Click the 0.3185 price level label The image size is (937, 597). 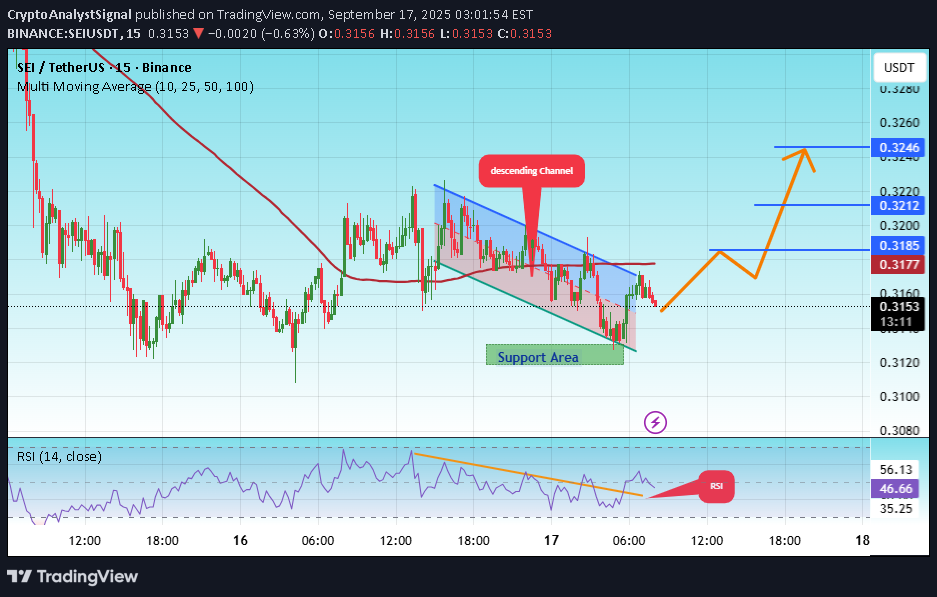[898, 246]
